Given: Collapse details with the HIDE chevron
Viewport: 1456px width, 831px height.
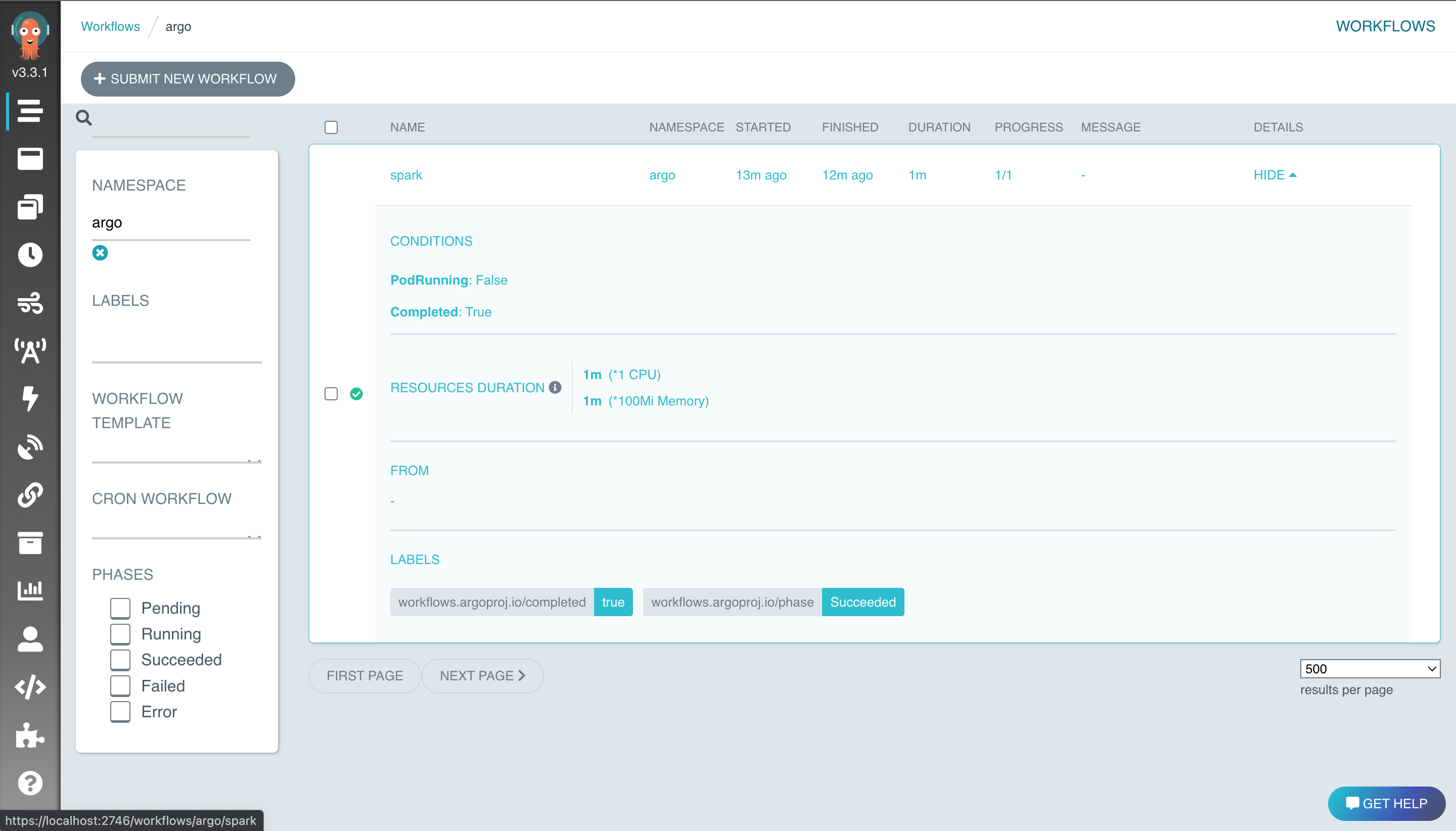Looking at the screenshot, I should pyautogui.click(x=1275, y=175).
